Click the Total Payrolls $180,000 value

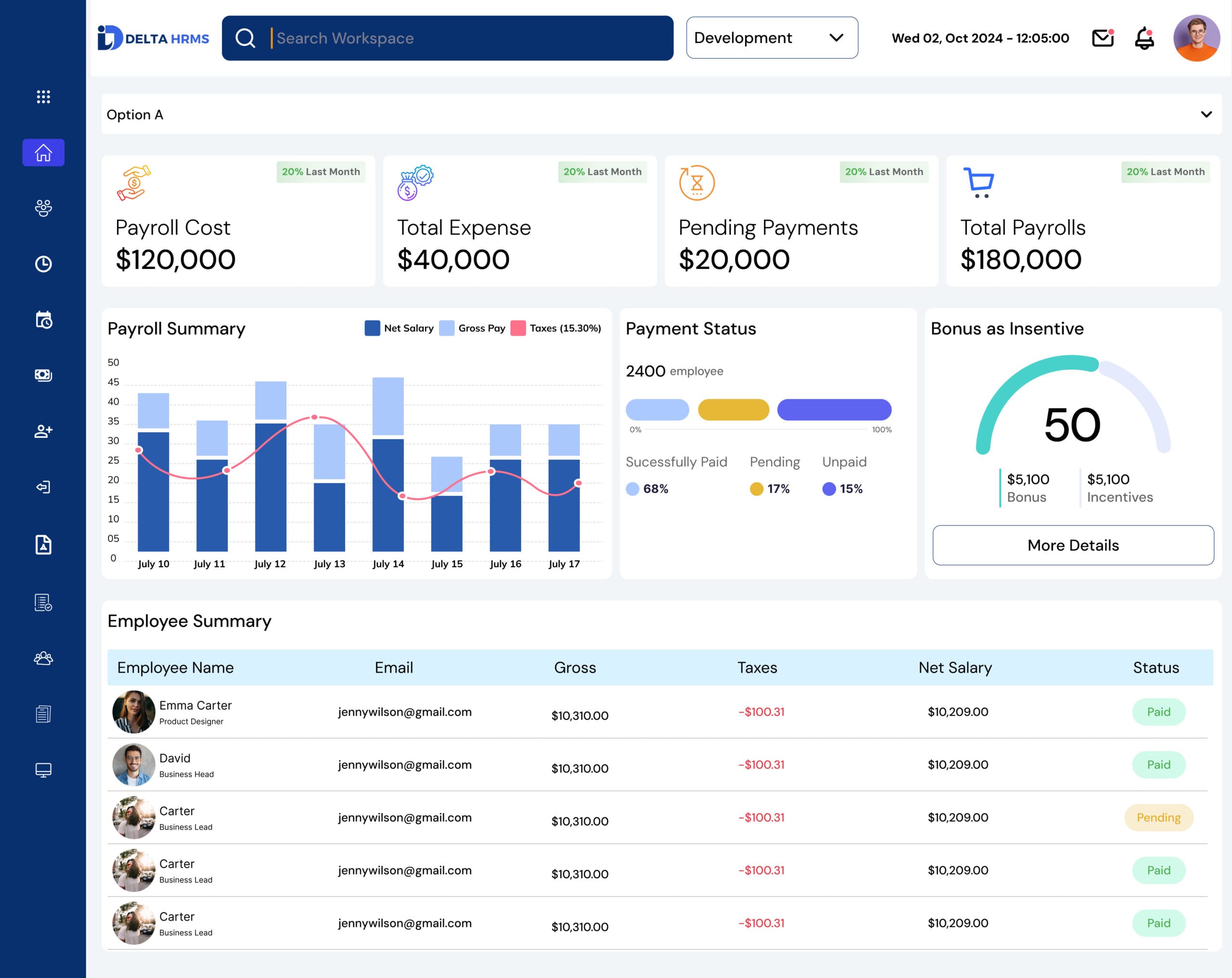click(x=1021, y=259)
